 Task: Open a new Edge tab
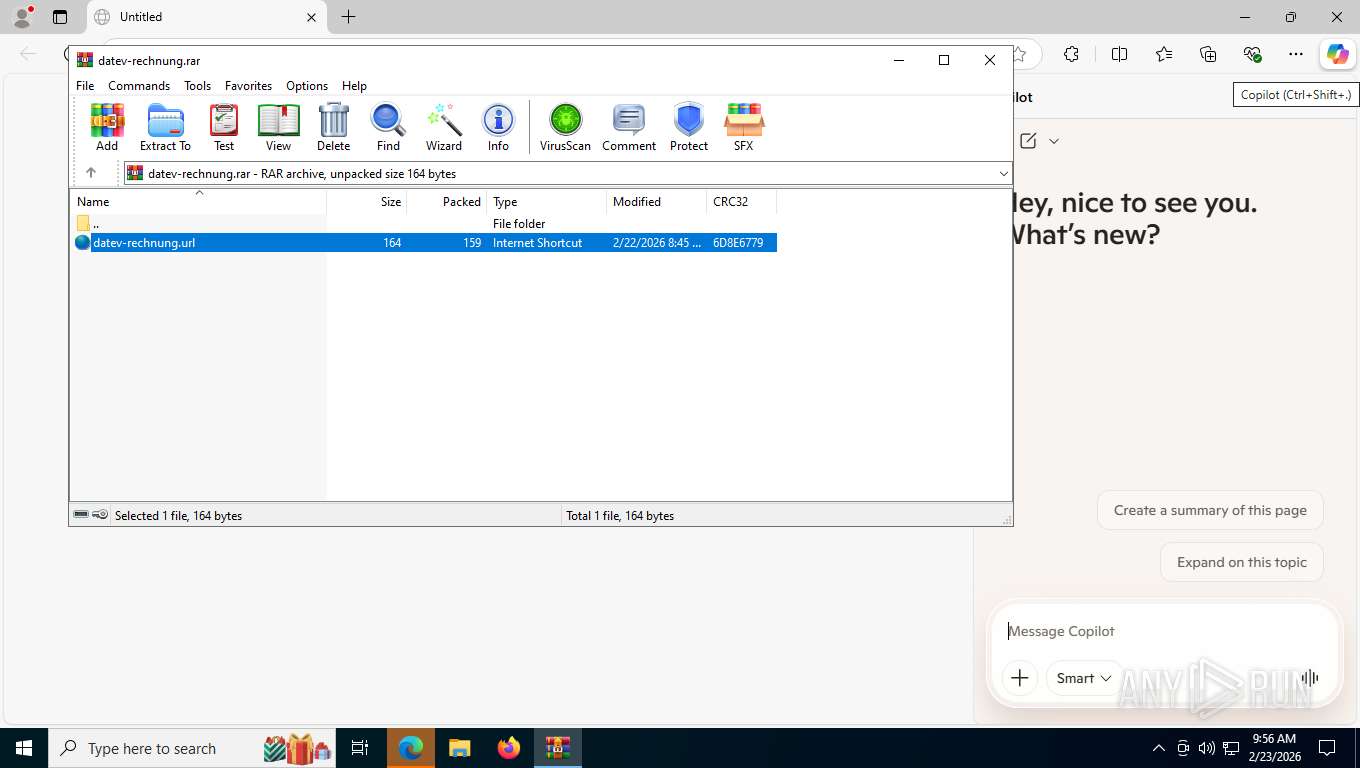[x=348, y=17]
